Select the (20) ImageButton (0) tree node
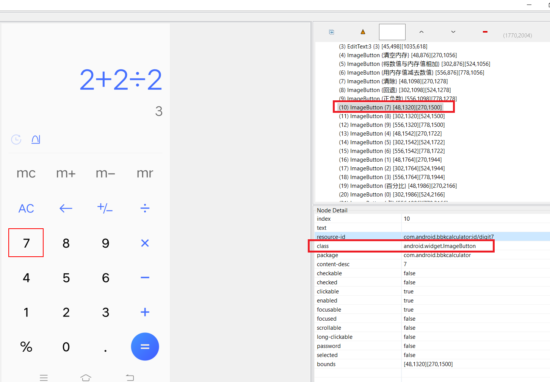This screenshot has height=382, width=550. (x=392, y=194)
